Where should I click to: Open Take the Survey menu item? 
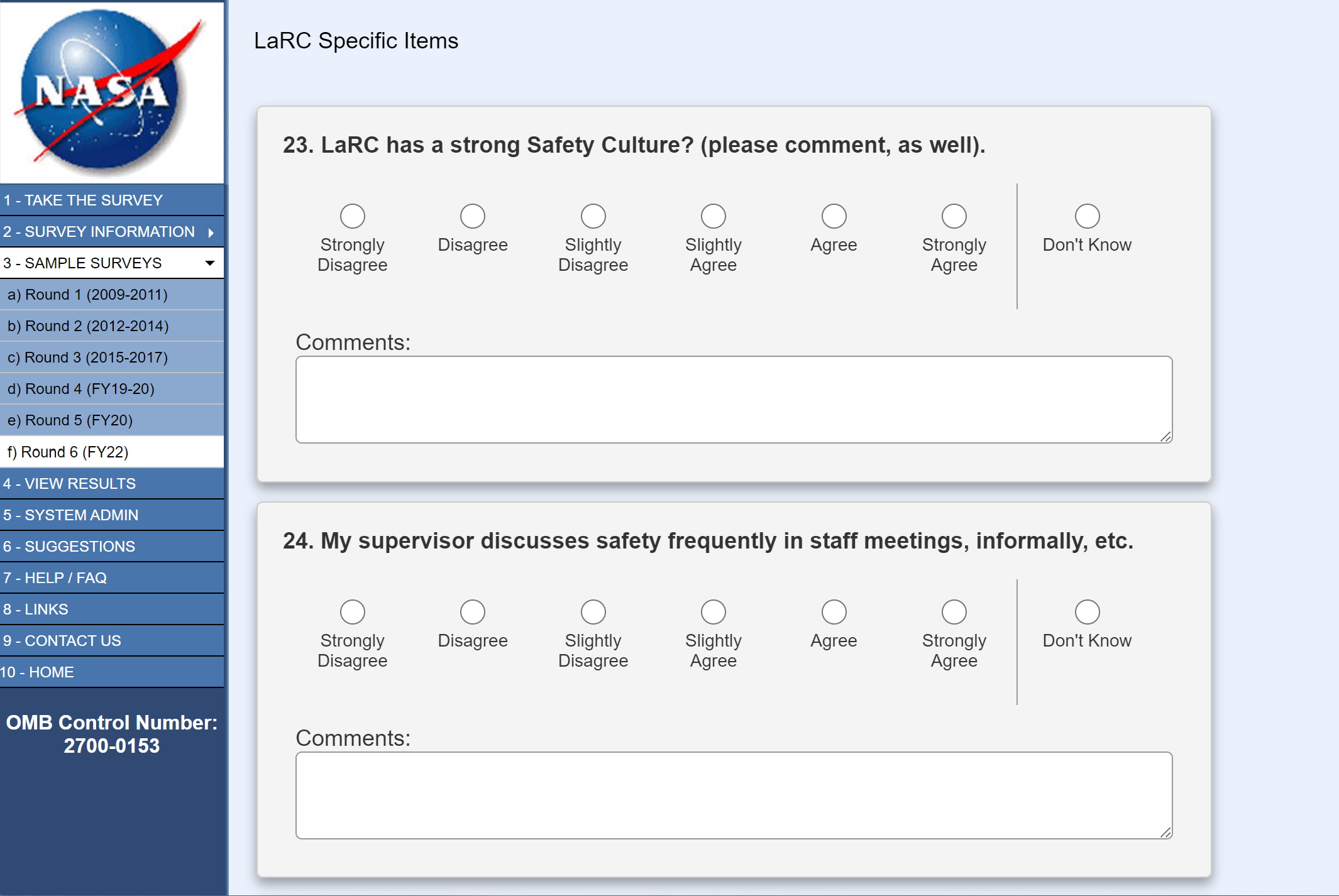[x=83, y=200]
